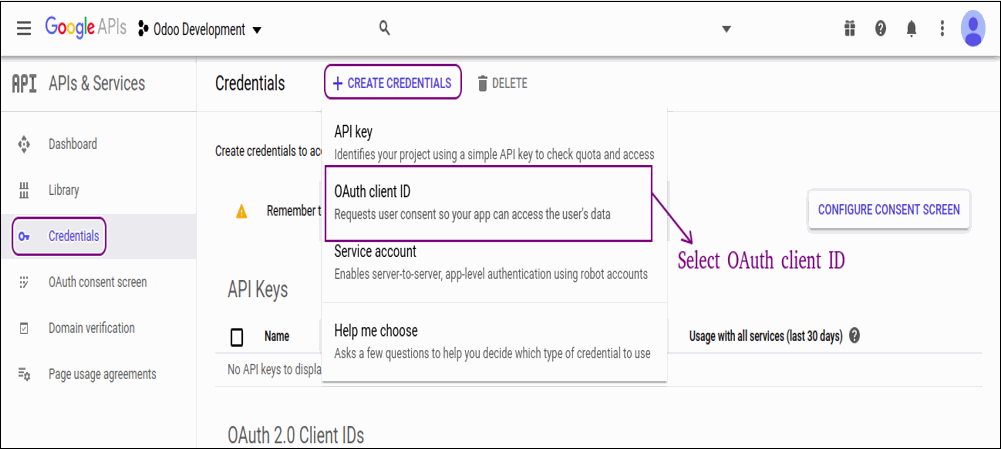Screen dimensions: 1001x449
Task: Open the Odoo Development project selector
Action: click(200, 29)
